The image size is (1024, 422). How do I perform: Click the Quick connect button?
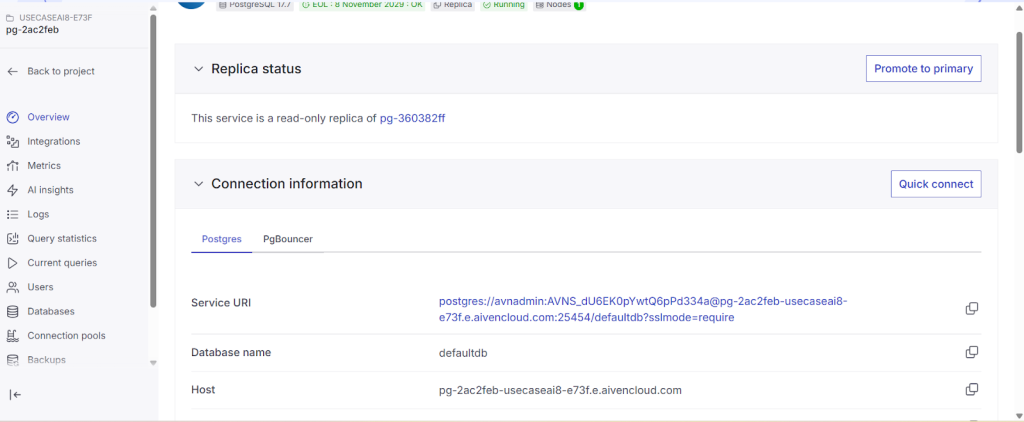(935, 184)
